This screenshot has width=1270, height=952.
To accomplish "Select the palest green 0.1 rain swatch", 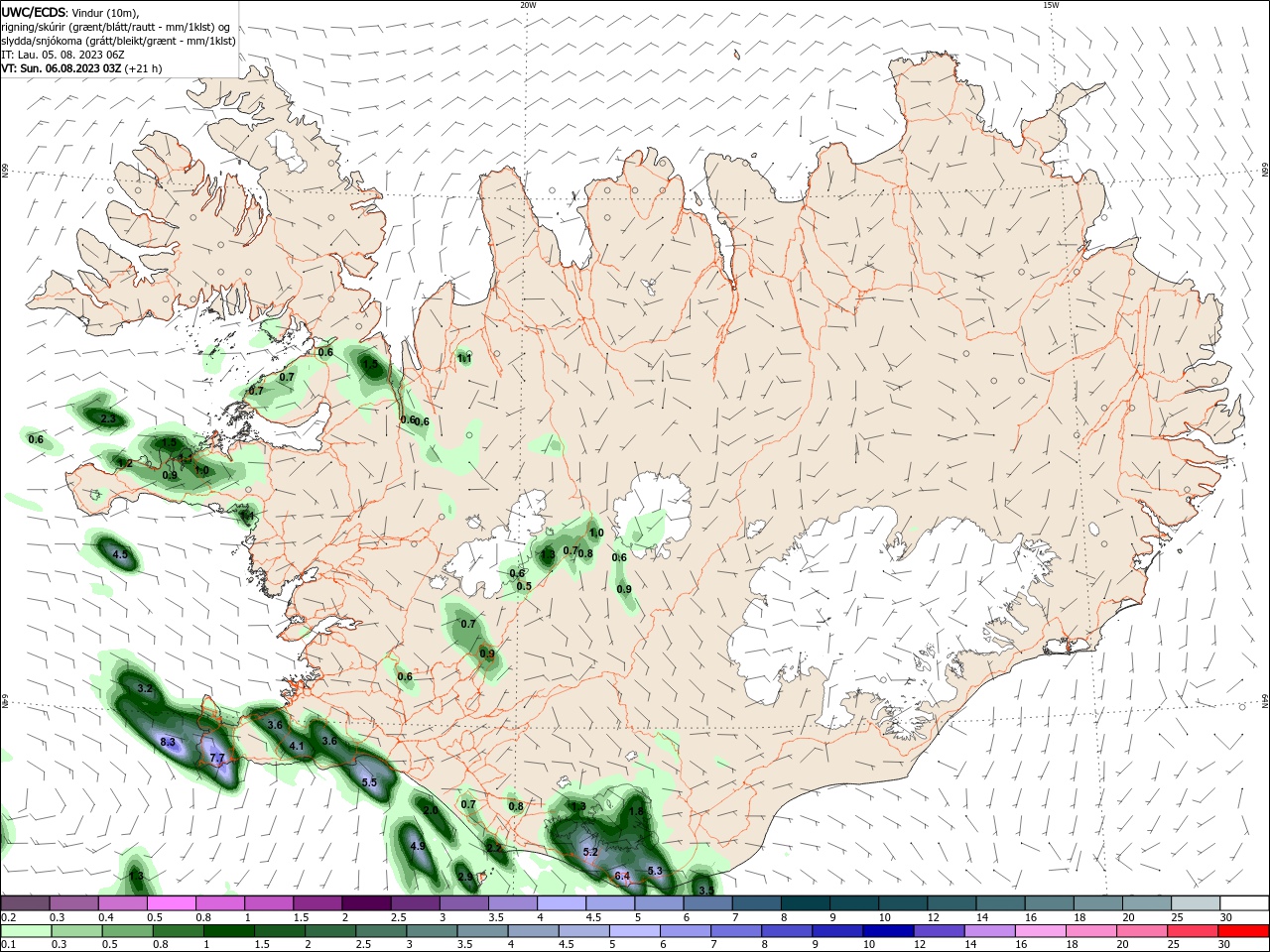I will pos(26,932).
